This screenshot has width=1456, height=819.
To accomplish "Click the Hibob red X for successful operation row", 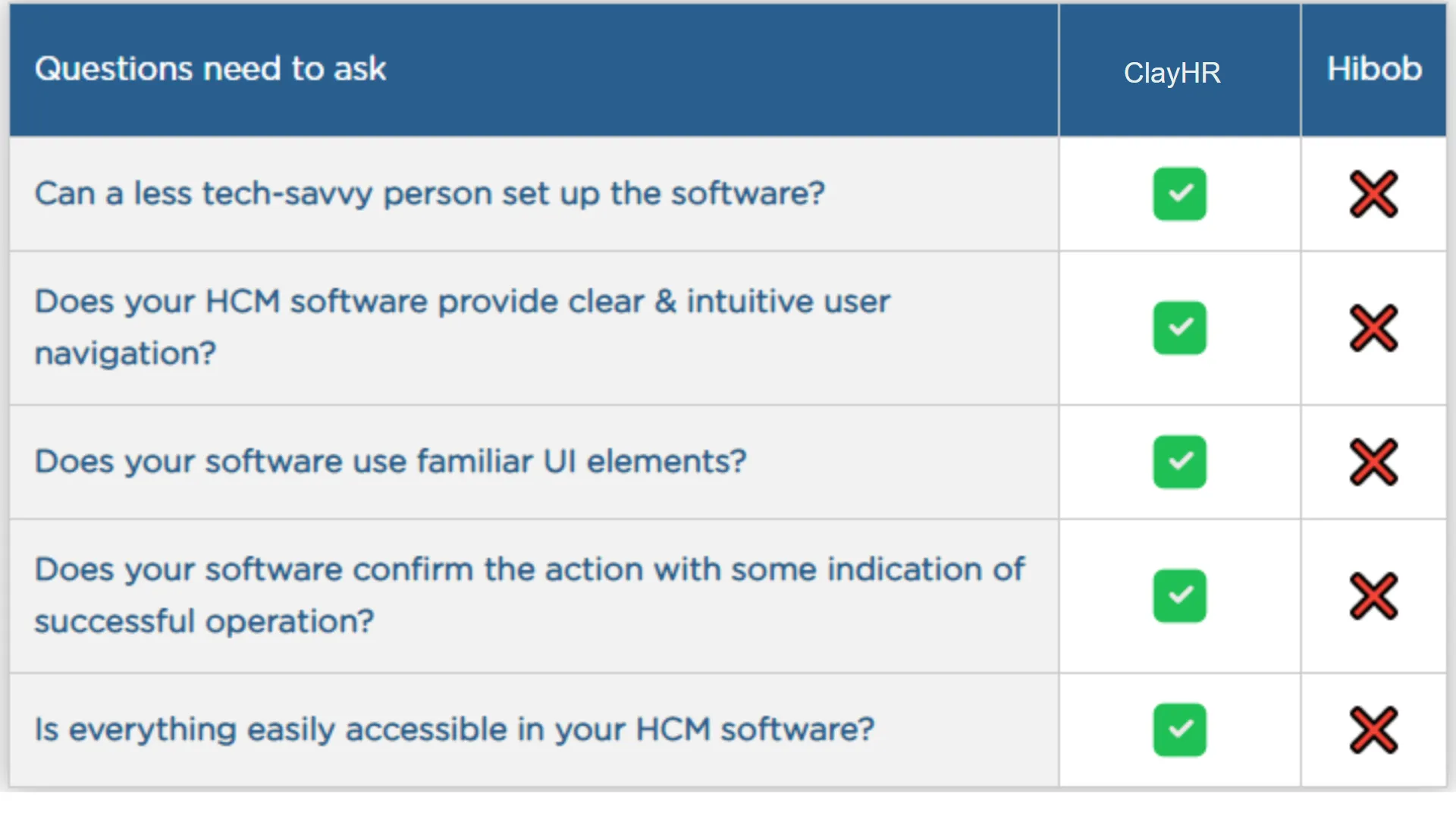I will coord(1373,596).
